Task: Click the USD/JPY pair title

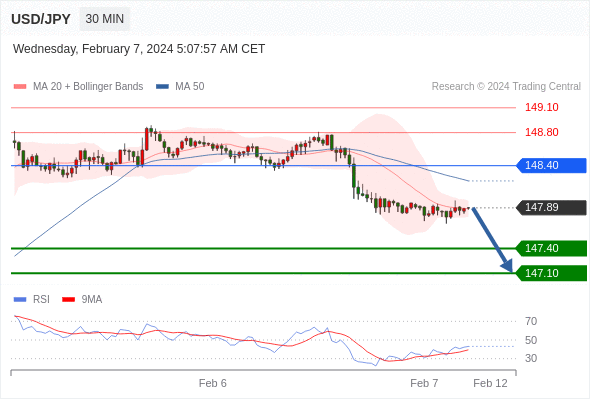Action: coord(41,19)
